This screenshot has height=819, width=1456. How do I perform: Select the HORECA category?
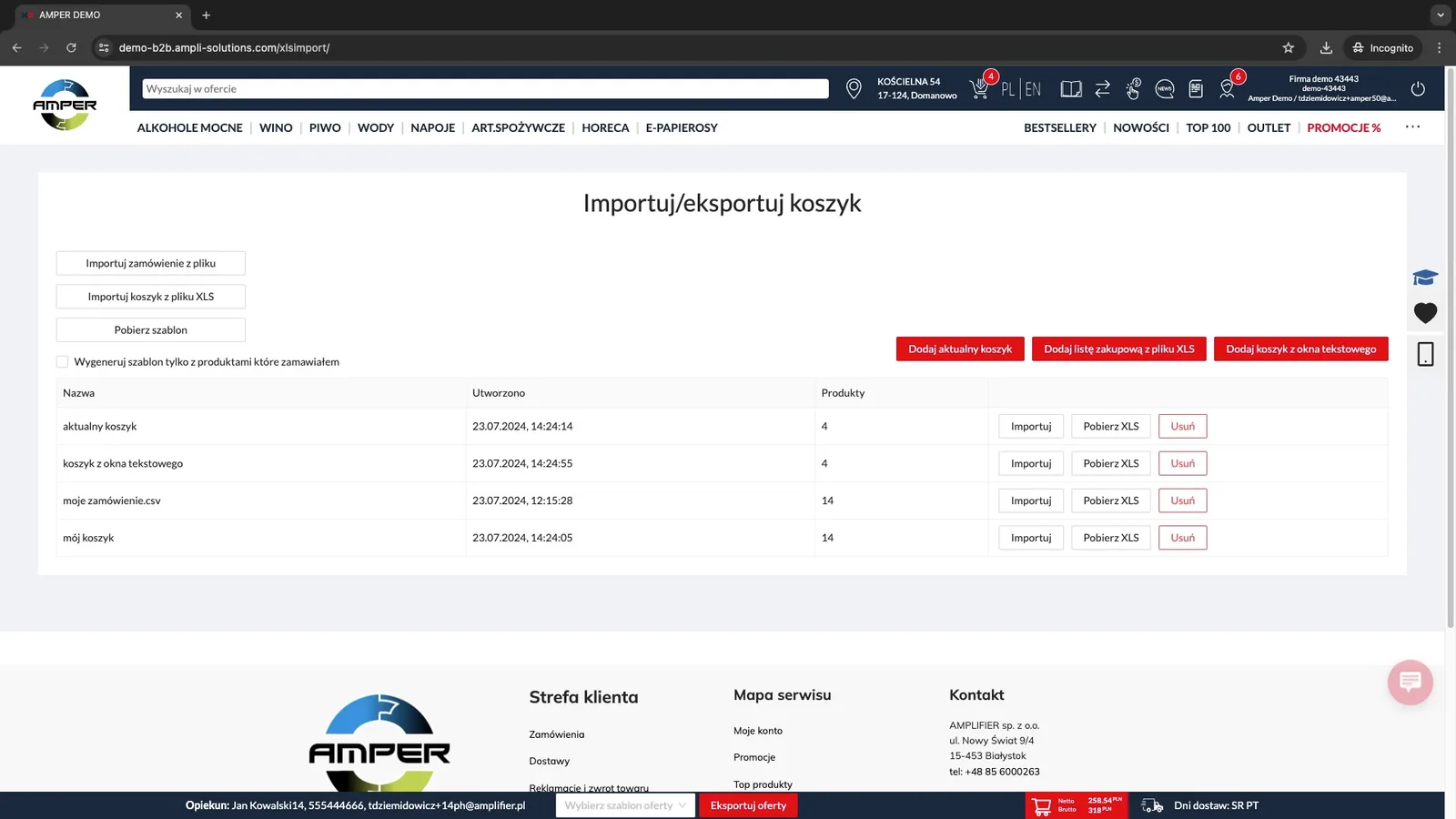click(x=605, y=127)
